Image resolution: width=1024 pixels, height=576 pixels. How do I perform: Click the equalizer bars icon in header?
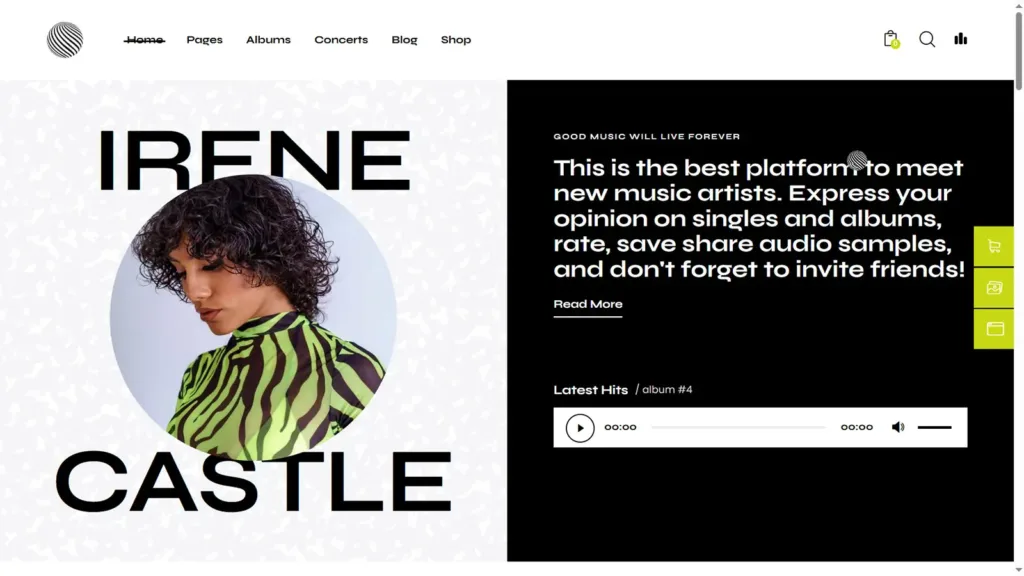(961, 39)
